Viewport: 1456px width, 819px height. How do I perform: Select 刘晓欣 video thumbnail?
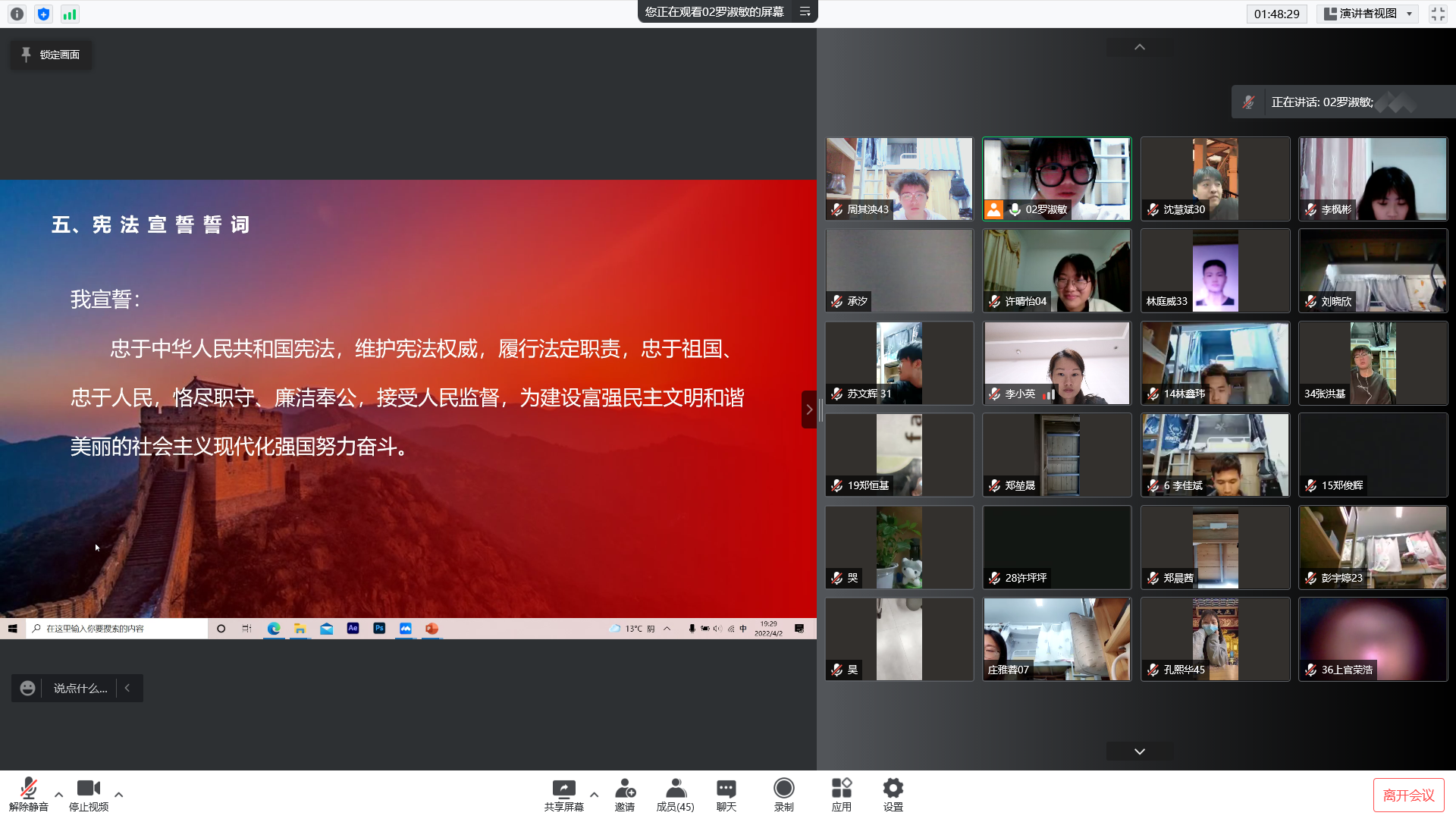click(1373, 271)
